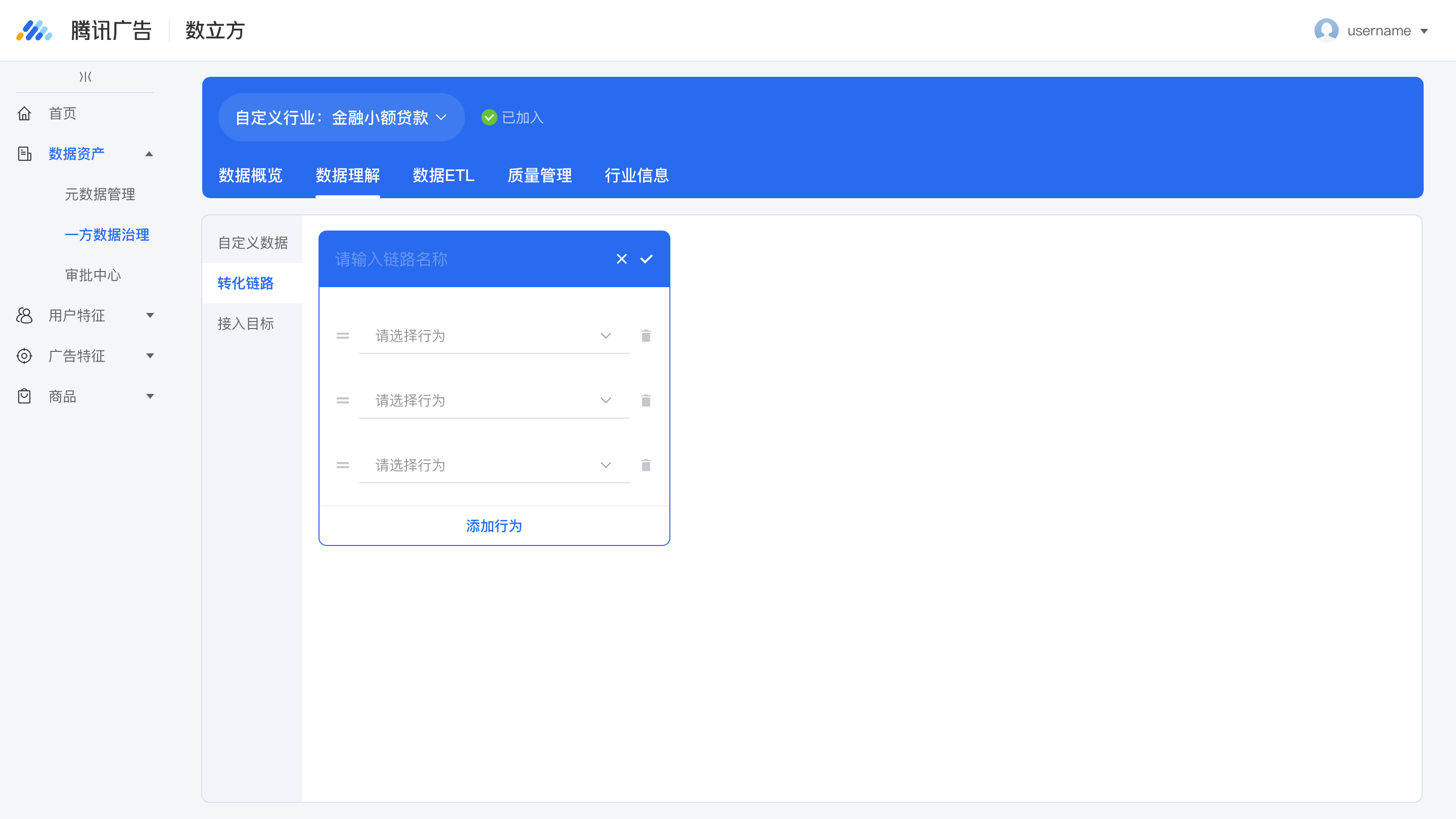Screen dimensions: 1456x819
Task: Delete the second behavior row via trash icon
Action: click(646, 401)
